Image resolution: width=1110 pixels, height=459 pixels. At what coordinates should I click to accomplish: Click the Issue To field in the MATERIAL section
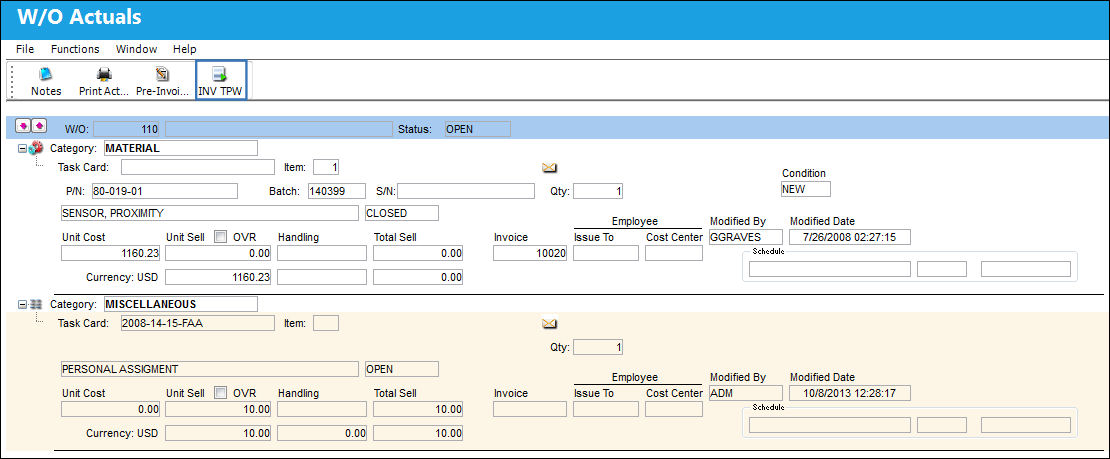(x=605, y=253)
